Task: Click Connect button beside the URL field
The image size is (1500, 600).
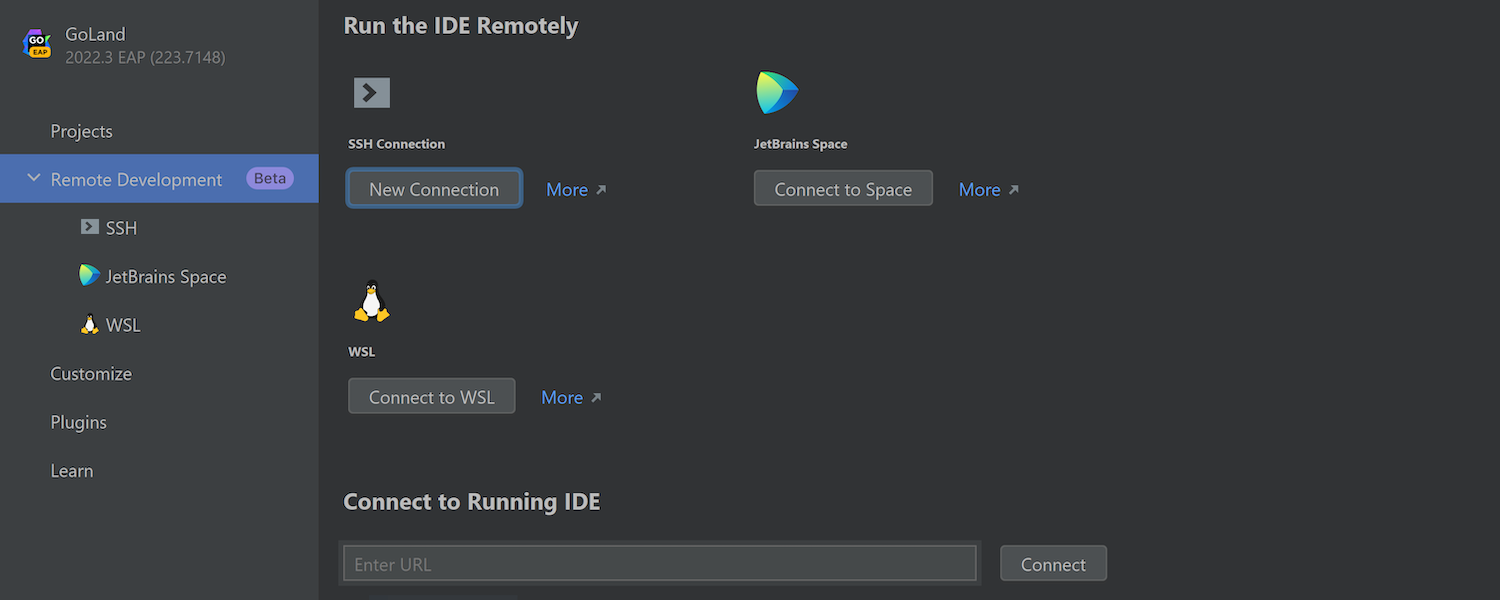Action: coord(1053,563)
